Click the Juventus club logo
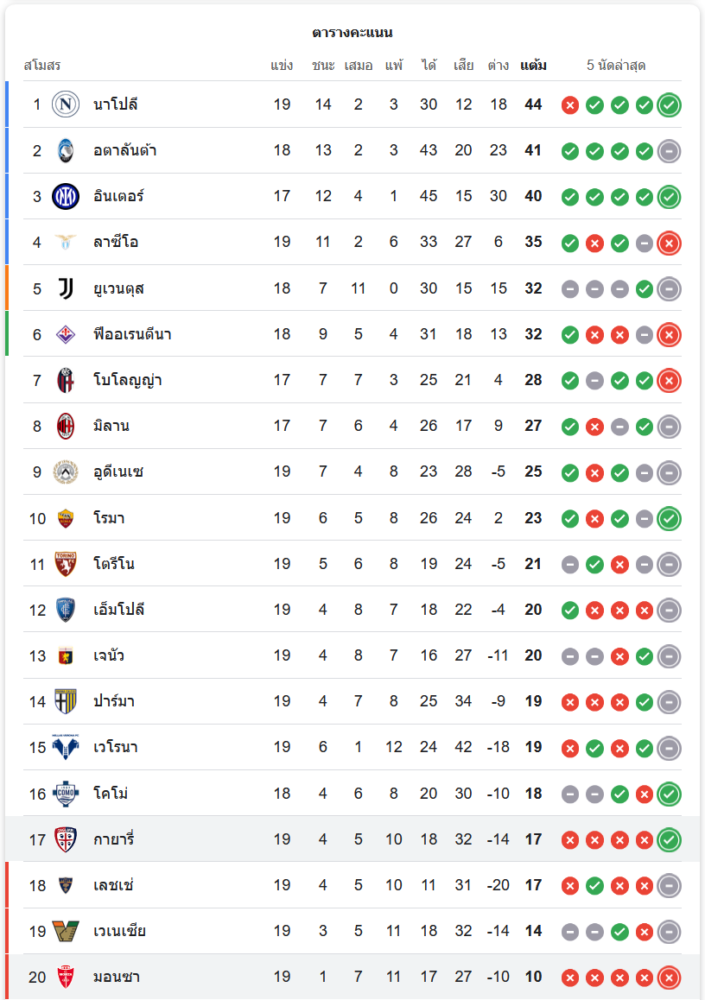The image size is (705, 1000). coord(66,288)
